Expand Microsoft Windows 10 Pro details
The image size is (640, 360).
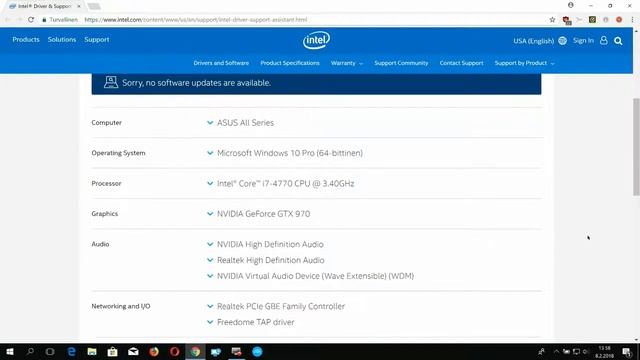point(210,153)
